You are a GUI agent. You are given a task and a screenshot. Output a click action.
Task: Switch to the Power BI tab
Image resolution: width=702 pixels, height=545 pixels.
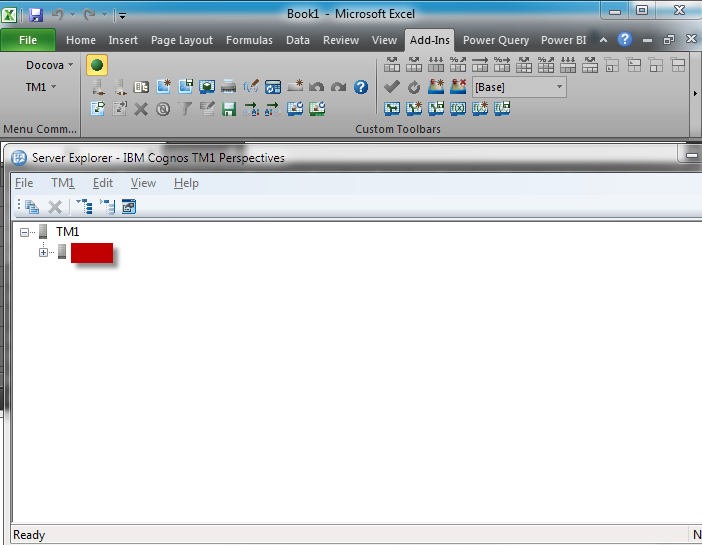563,40
